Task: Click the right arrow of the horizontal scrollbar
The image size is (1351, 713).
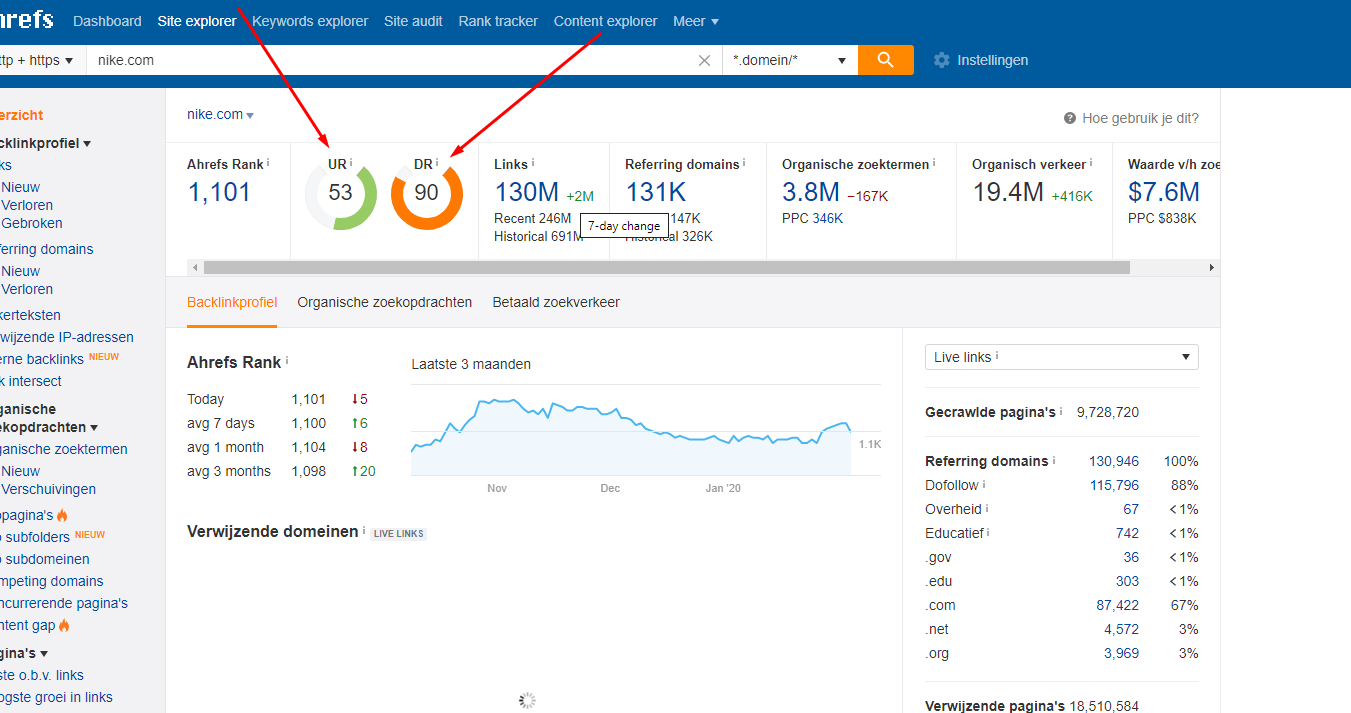Action: click(1212, 268)
